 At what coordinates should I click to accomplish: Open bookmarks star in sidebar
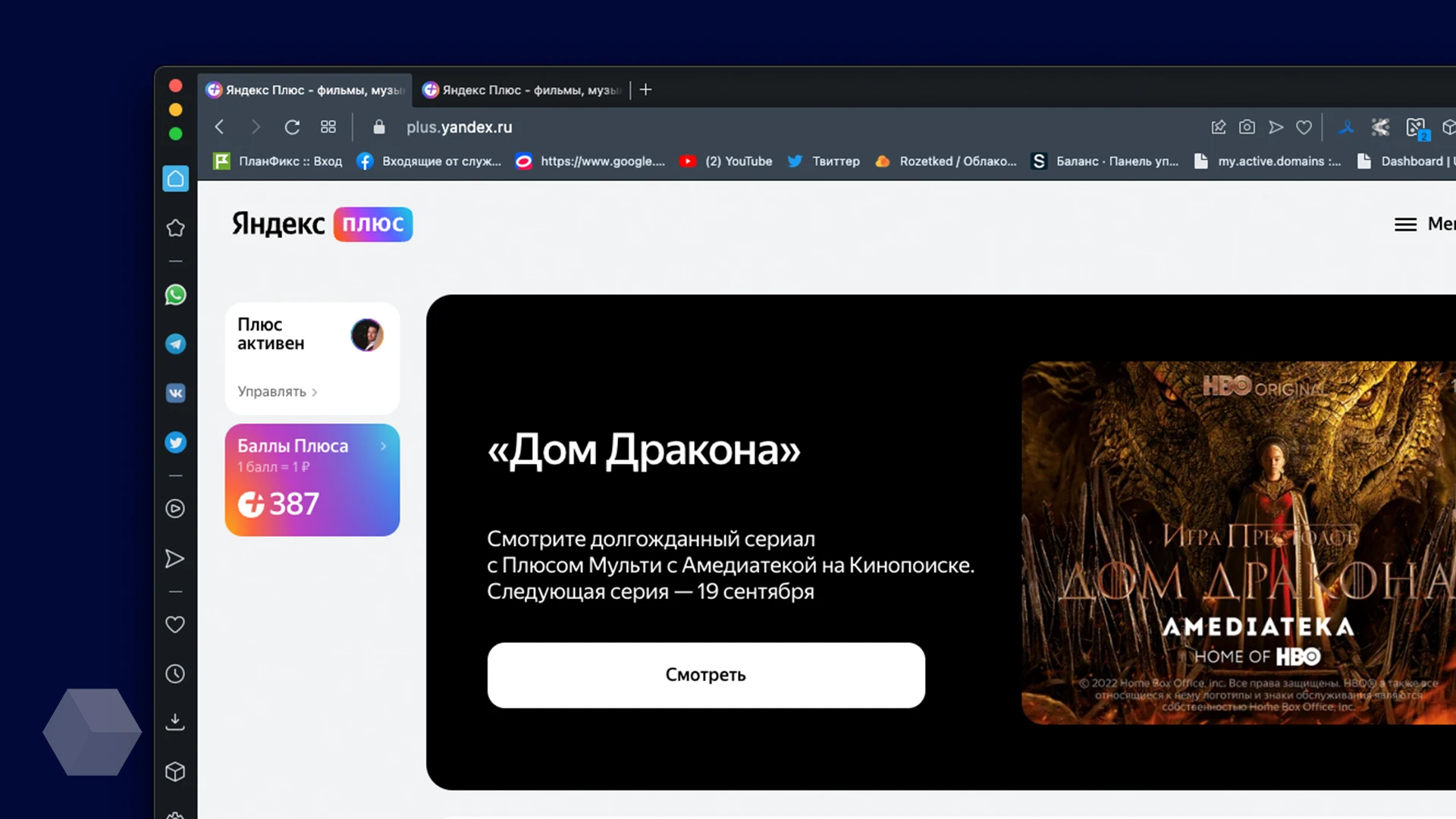(175, 228)
